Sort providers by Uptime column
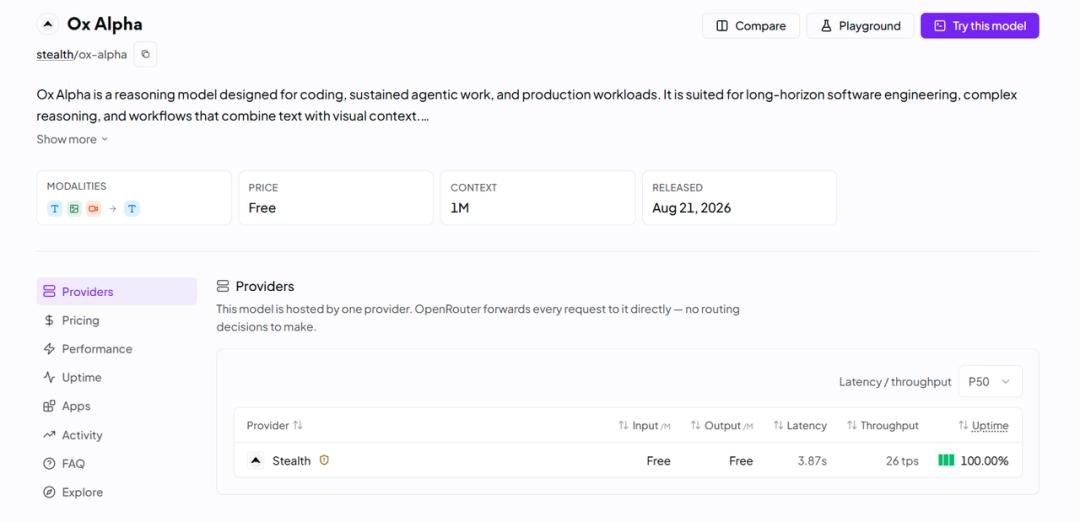 [983, 426]
